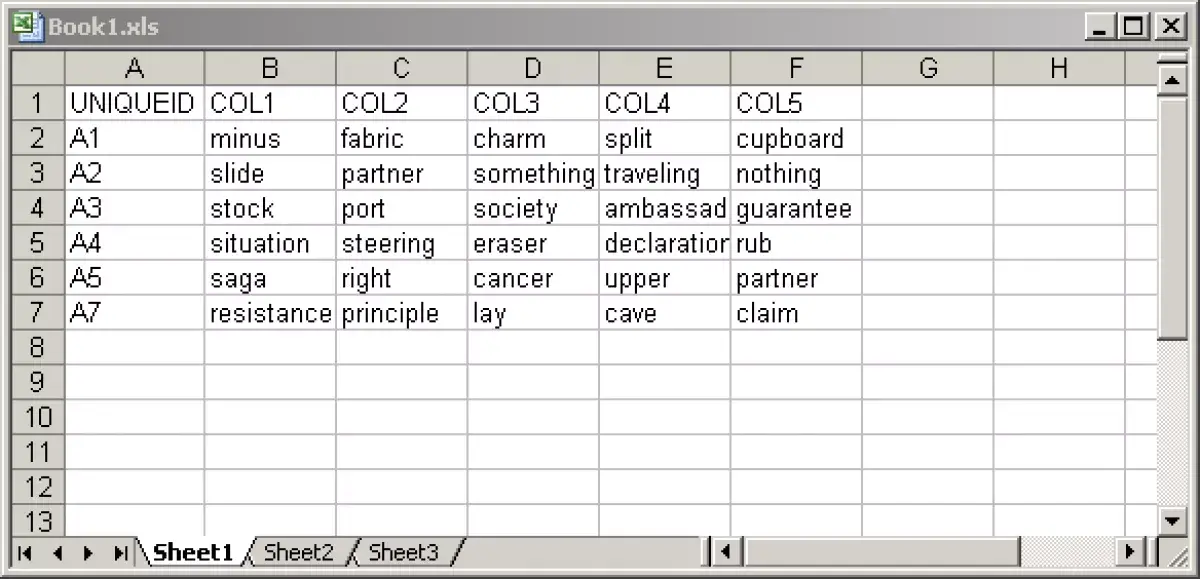Screen dimensions: 1200x579
Task: Select the cell containing 'cupboard'
Action: (796, 138)
